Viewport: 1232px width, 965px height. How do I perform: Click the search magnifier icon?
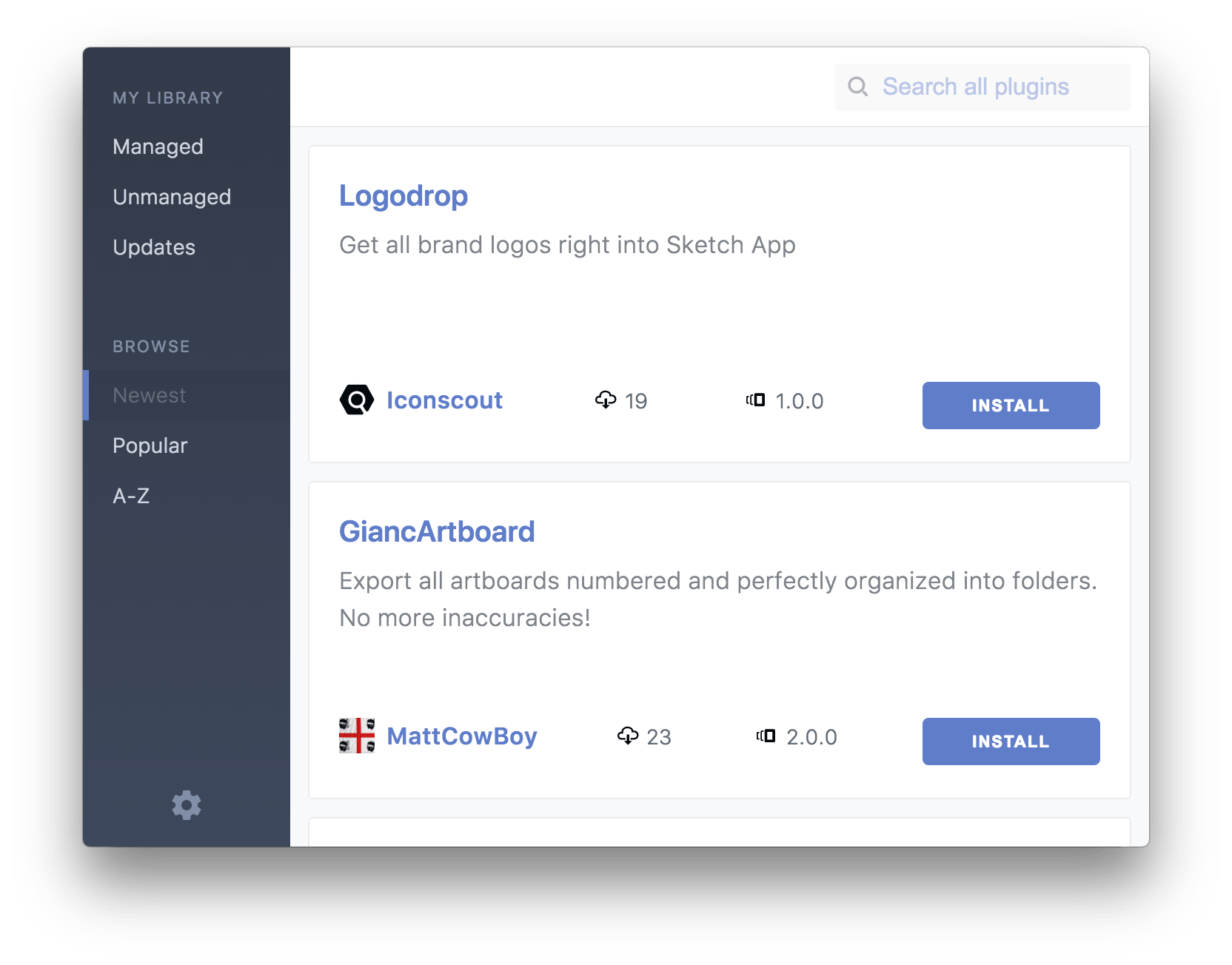(857, 87)
